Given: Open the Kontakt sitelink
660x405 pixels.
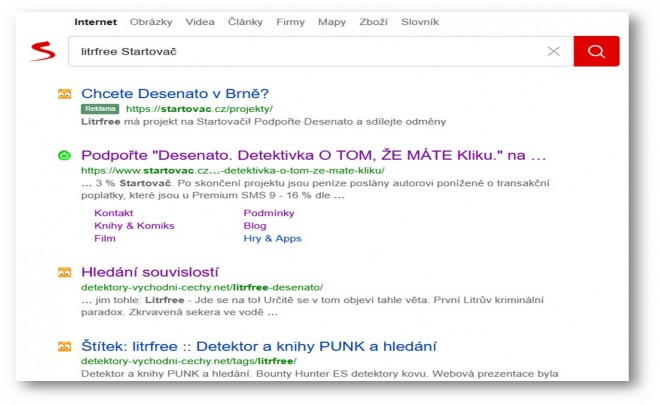Looking at the screenshot, I should click(x=114, y=213).
